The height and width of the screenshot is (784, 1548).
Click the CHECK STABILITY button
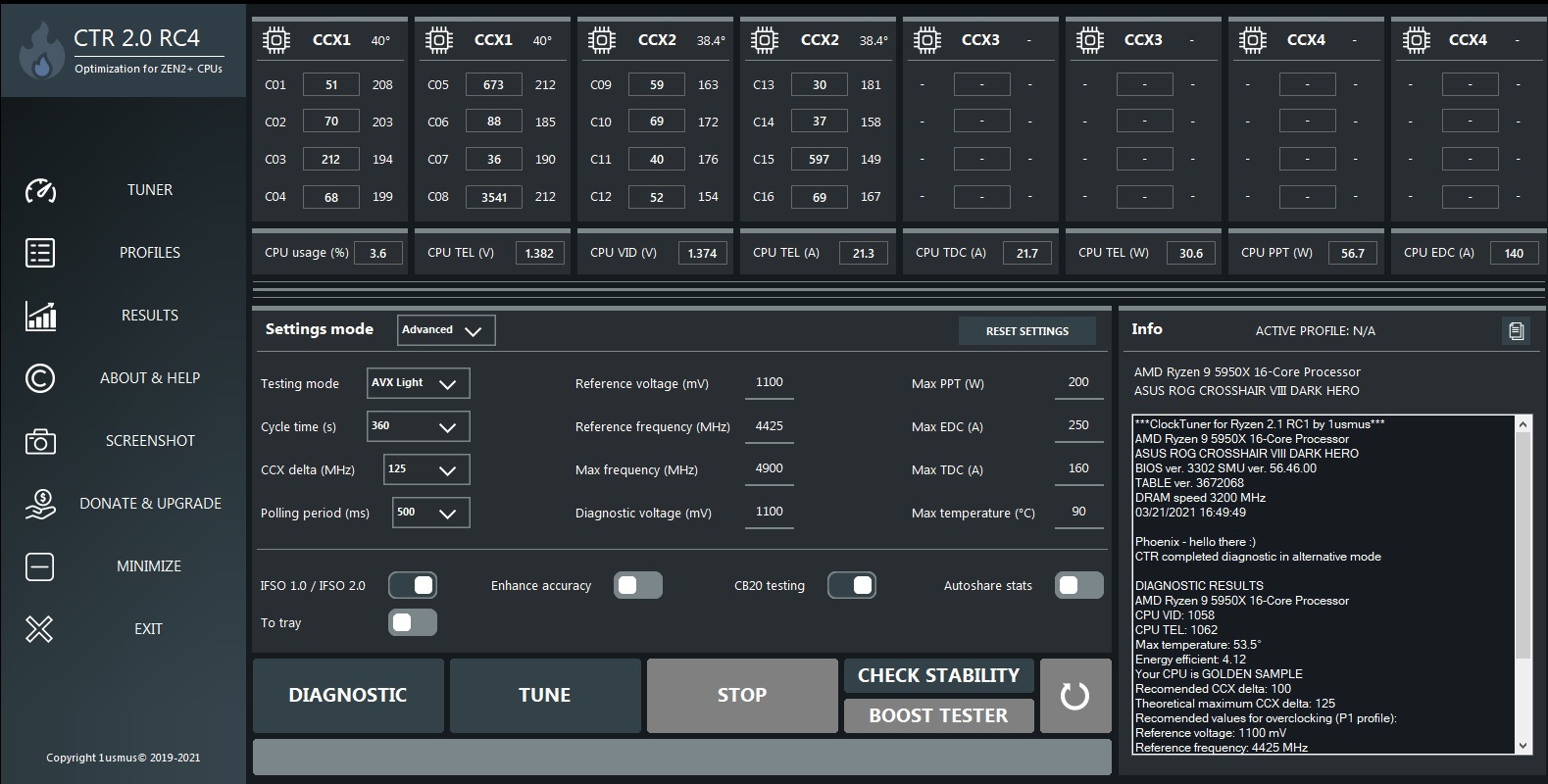(938, 675)
